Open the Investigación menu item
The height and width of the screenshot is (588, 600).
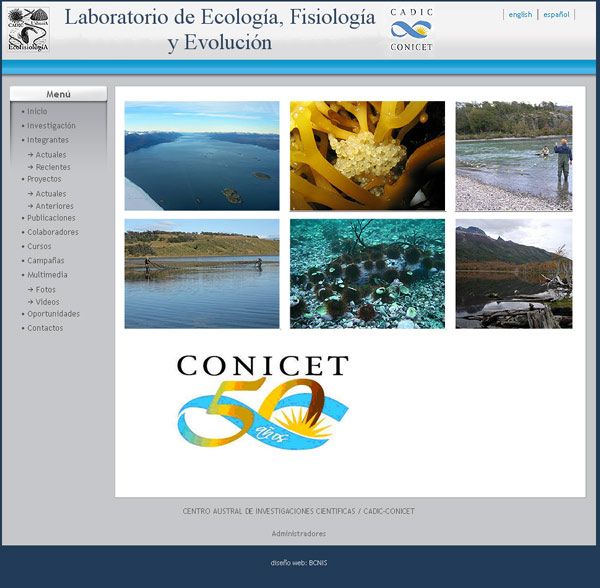tap(51, 125)
